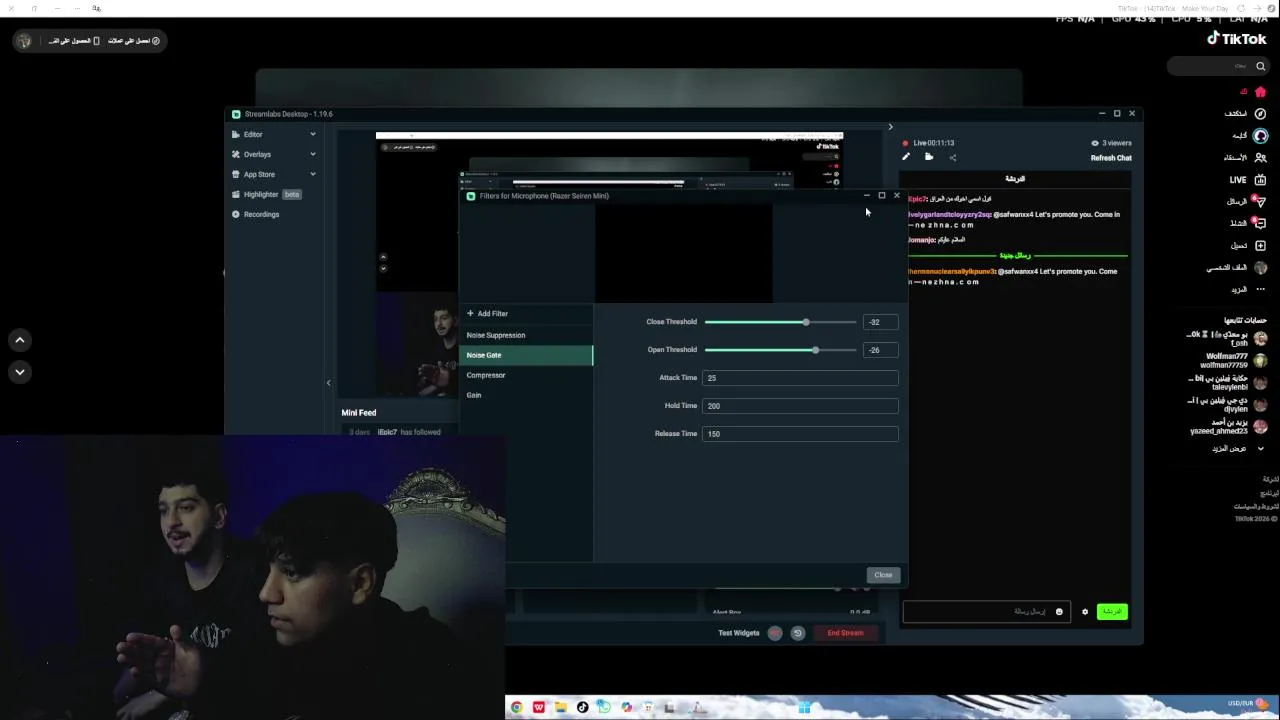Open djvylen followed account

point(1230,405)
